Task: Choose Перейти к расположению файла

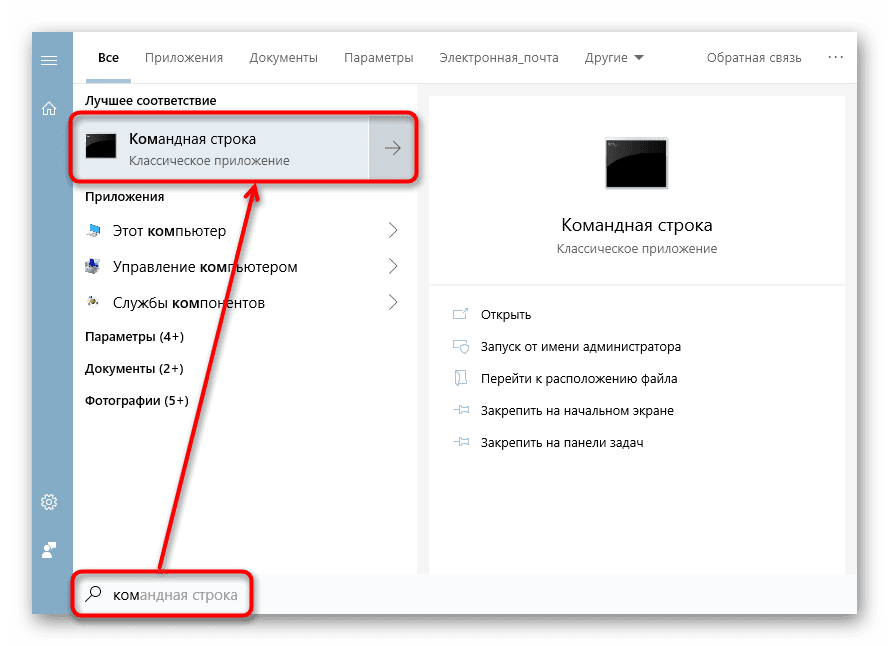Action: click(579, 378)
